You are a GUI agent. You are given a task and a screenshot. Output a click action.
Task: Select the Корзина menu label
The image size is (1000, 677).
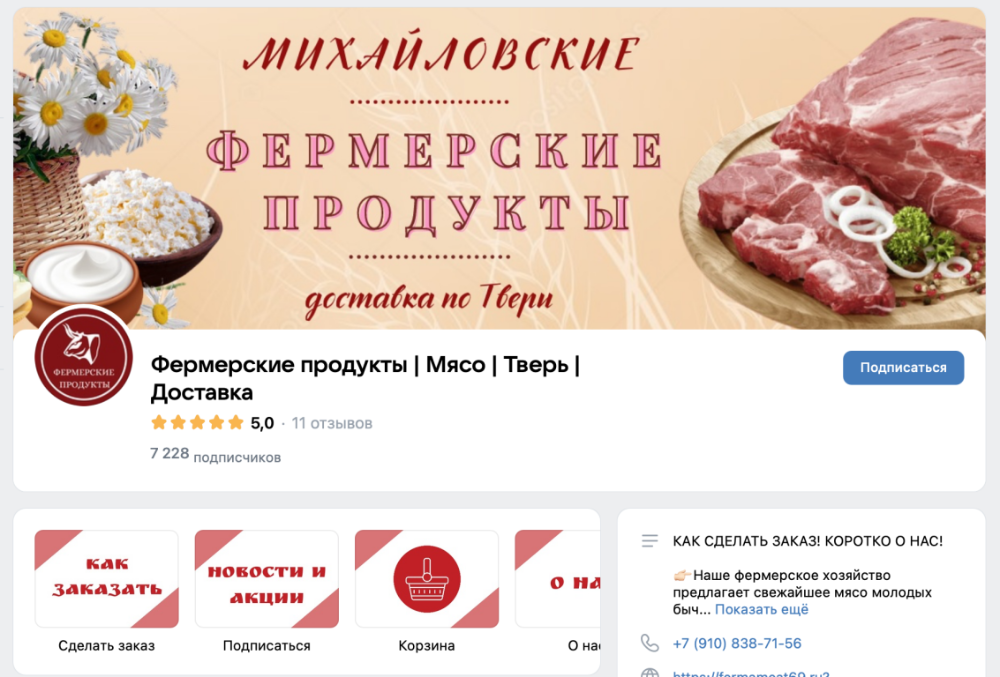click(427, 646)
